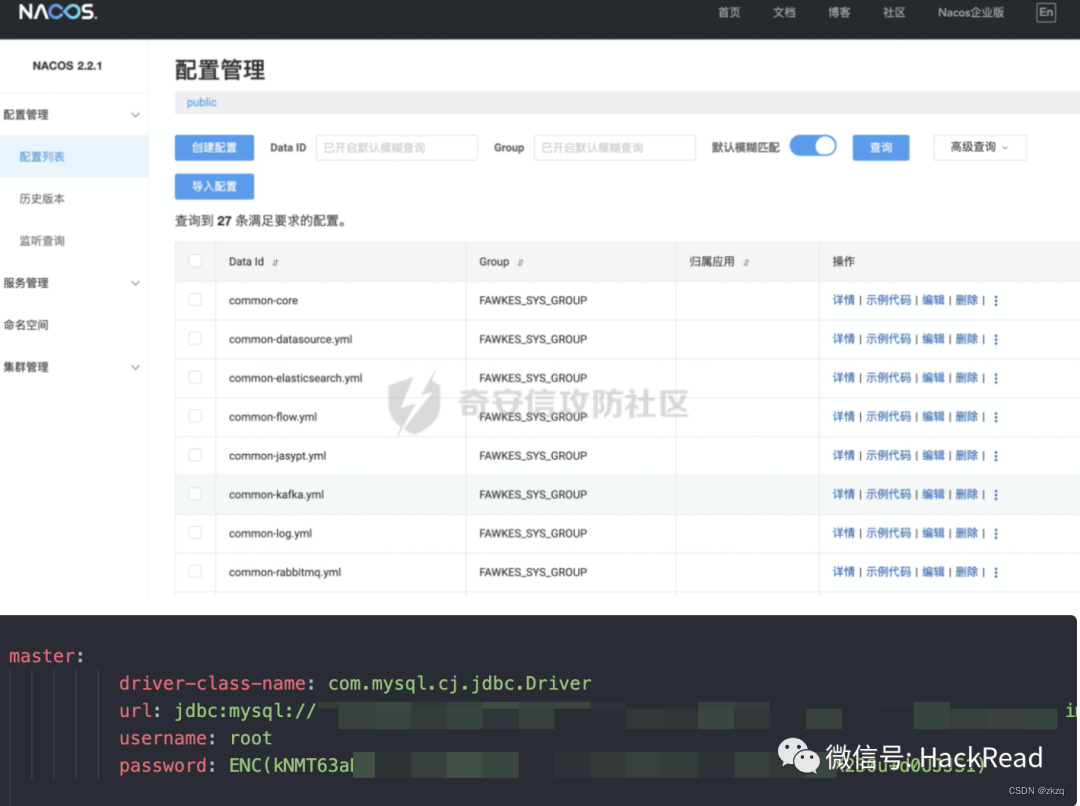The height and width of the screenshot is (806, 1080).
Task: Open 示例代码 for common-log.yml
Action: pos(888,533)
